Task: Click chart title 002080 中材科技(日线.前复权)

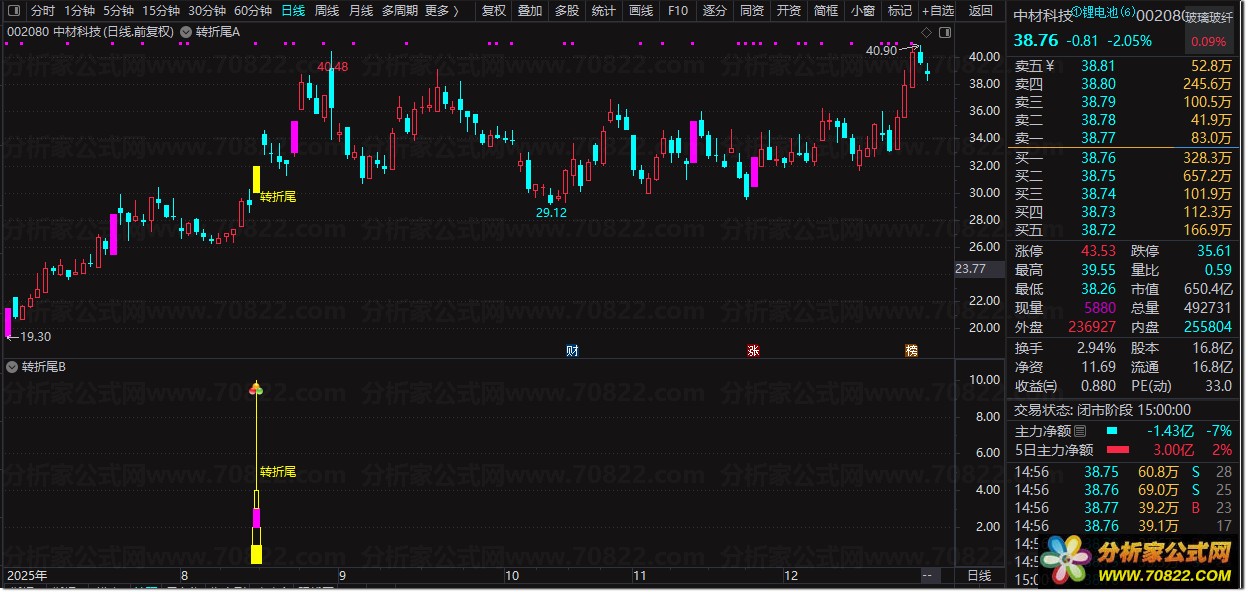Action: 90,32
